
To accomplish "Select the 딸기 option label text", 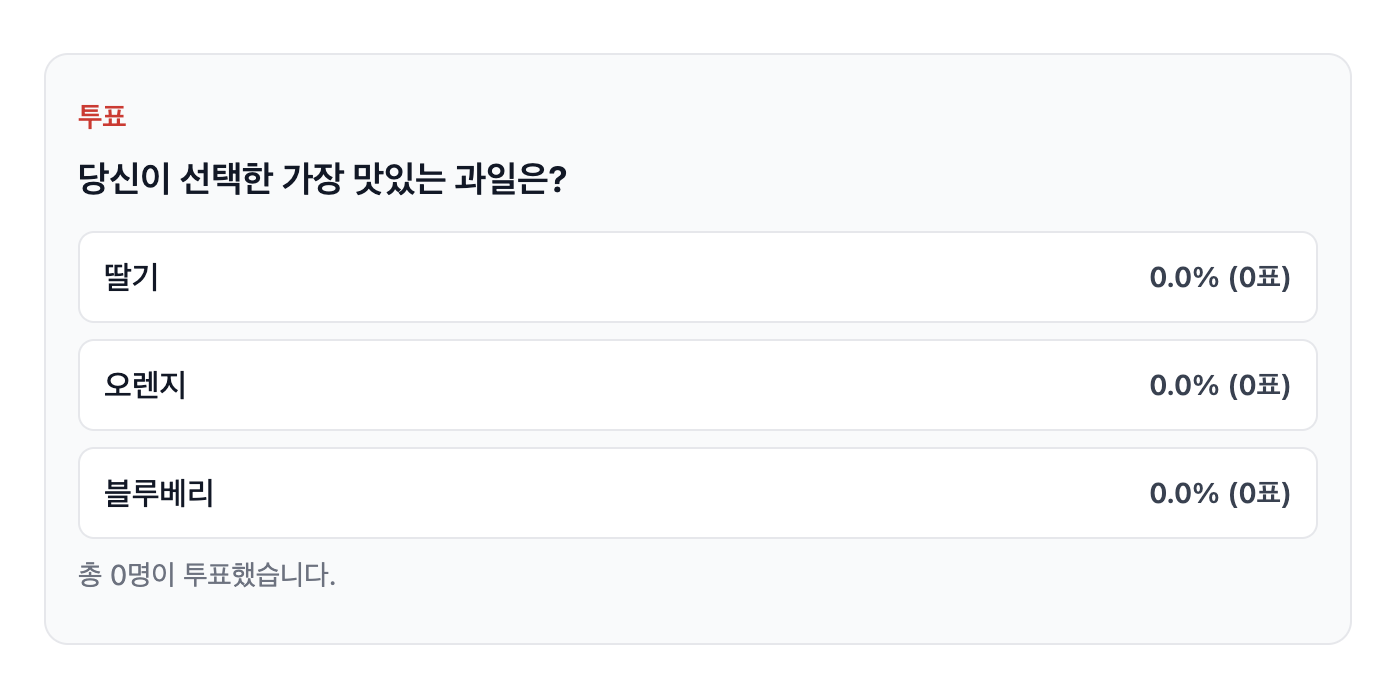I will 129,277.
